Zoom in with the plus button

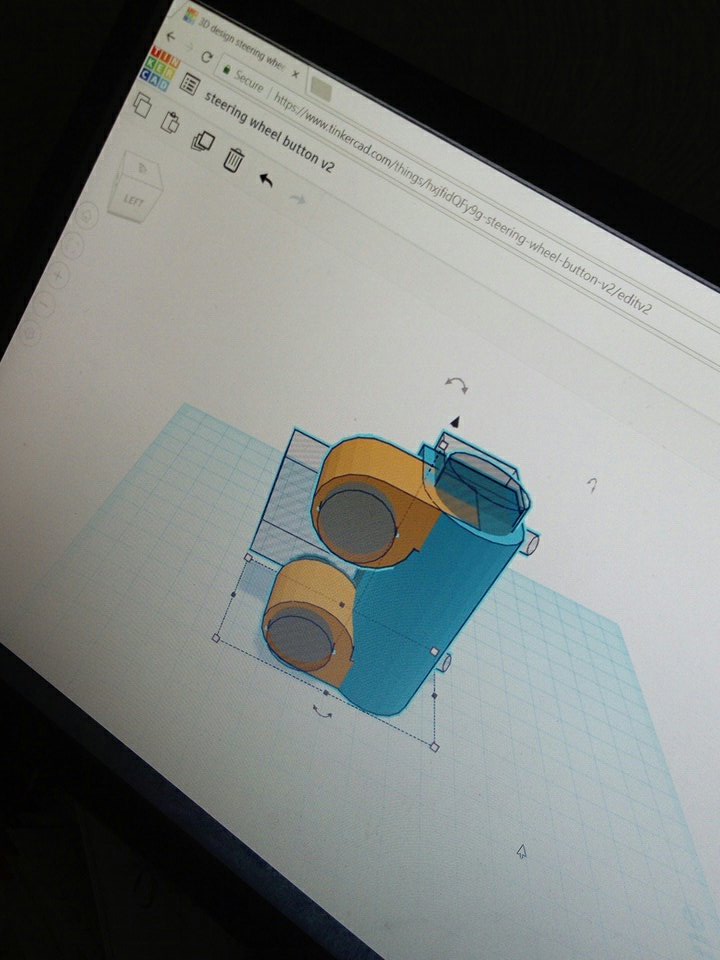tap(58, 275)
